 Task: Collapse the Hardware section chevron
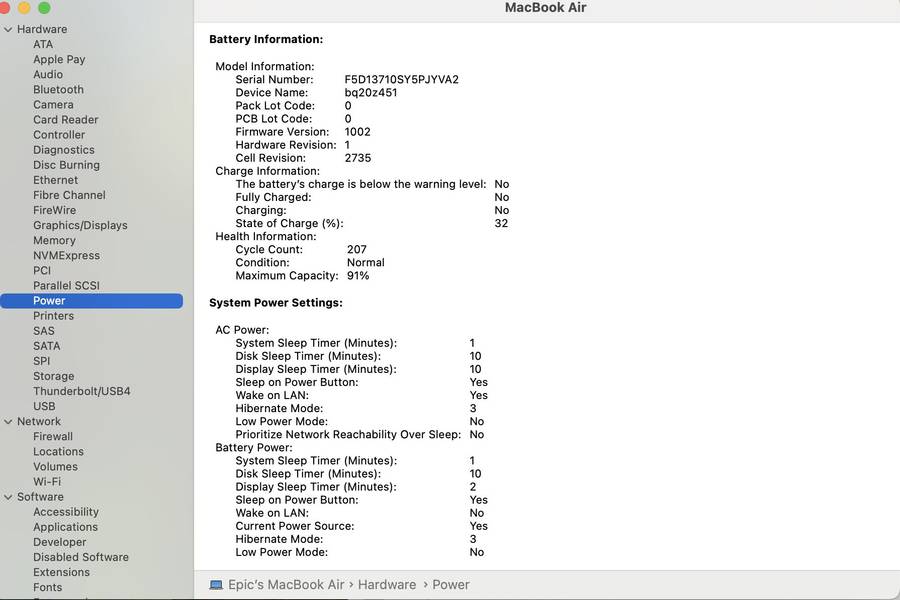[x=8, y=30]
